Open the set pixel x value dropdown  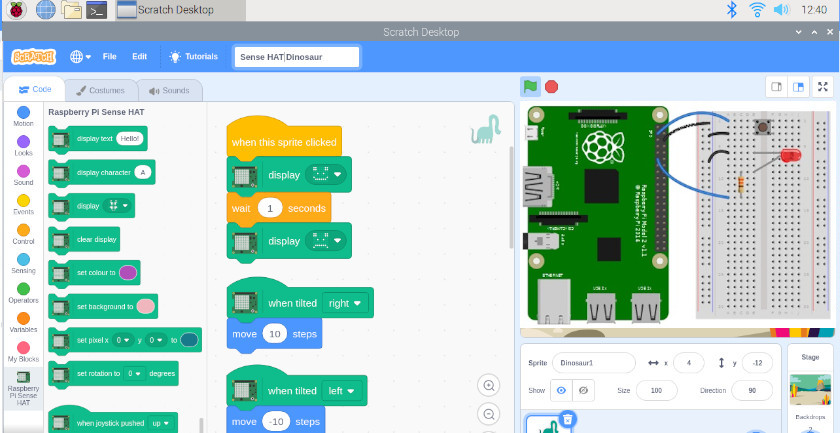pyautogui.click(x=123, y=340)
